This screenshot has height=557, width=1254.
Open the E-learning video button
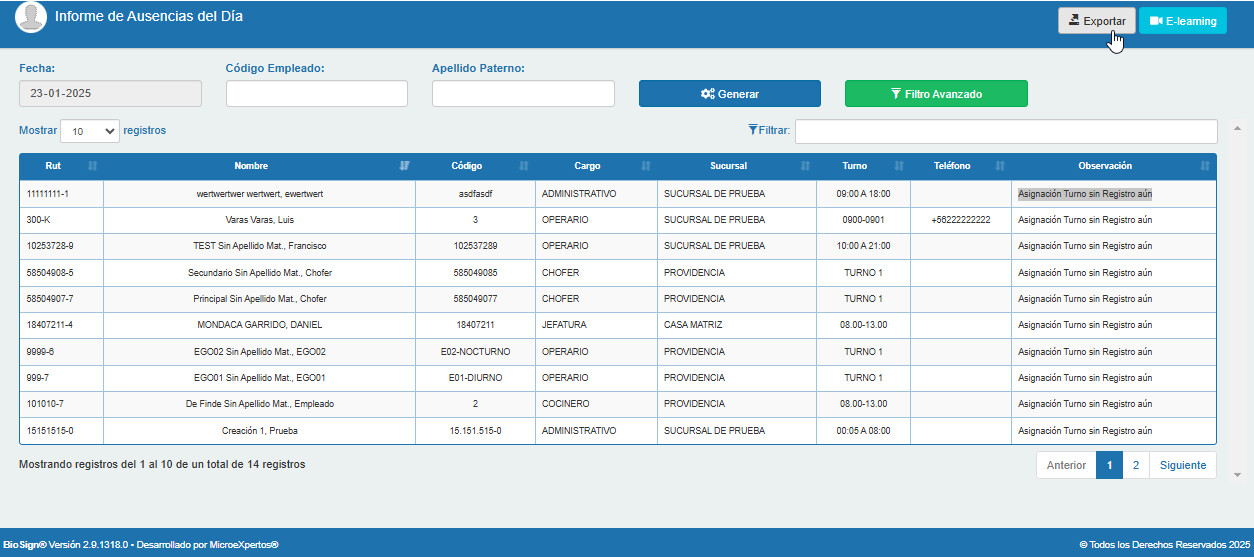[1183, 21]
